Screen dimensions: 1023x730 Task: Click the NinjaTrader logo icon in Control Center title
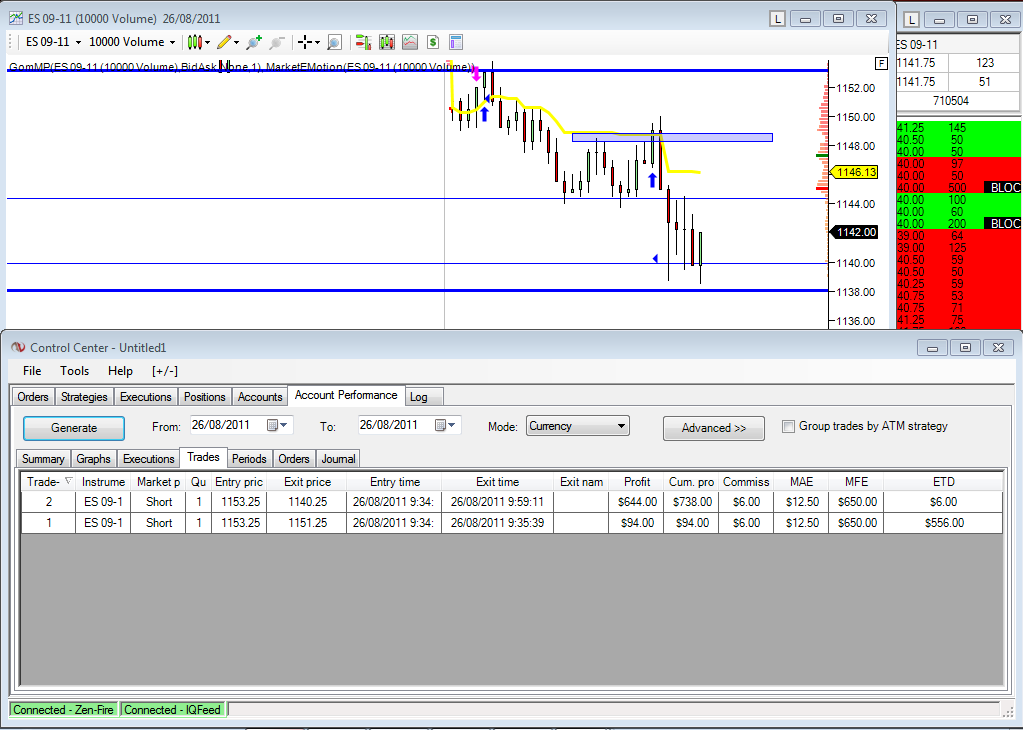(18, 348)
